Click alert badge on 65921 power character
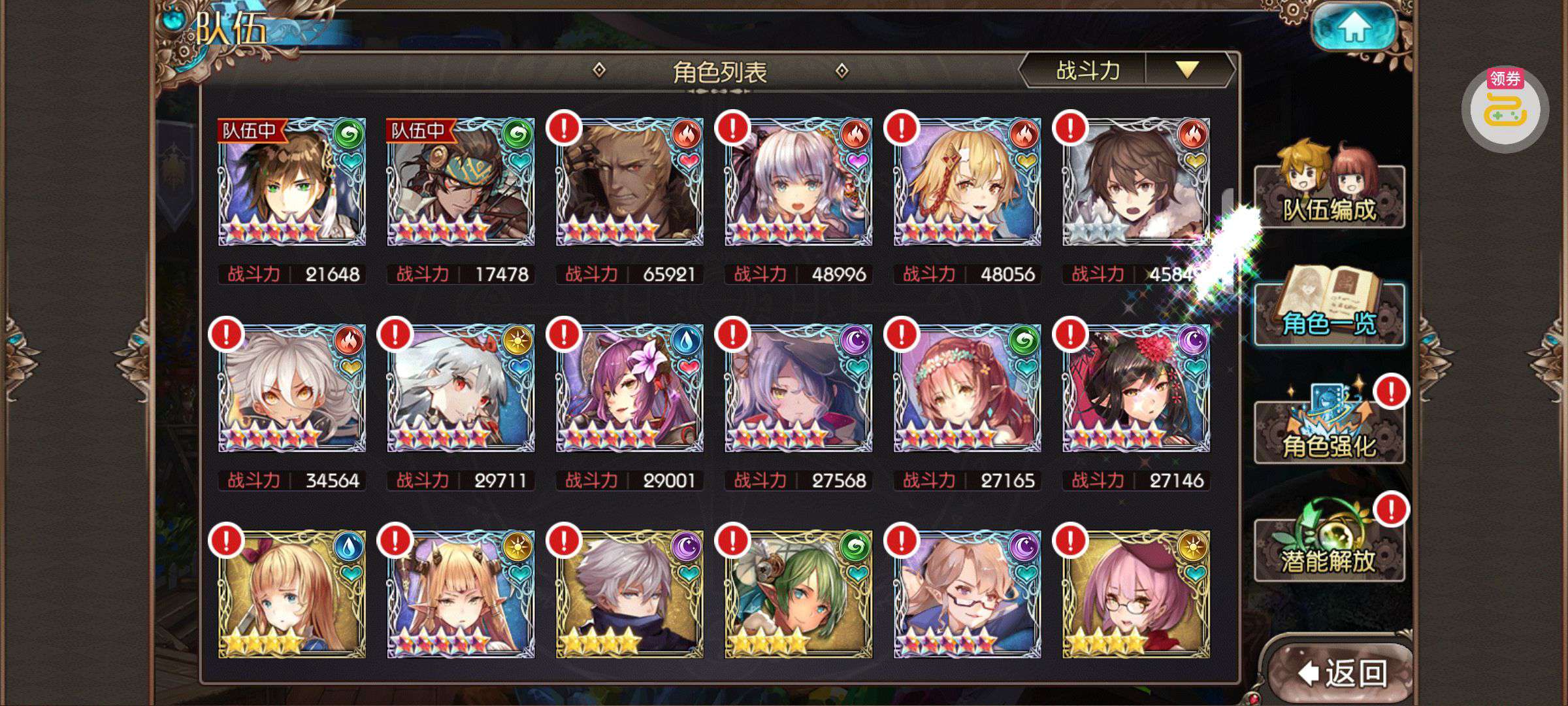 point(564,127)
